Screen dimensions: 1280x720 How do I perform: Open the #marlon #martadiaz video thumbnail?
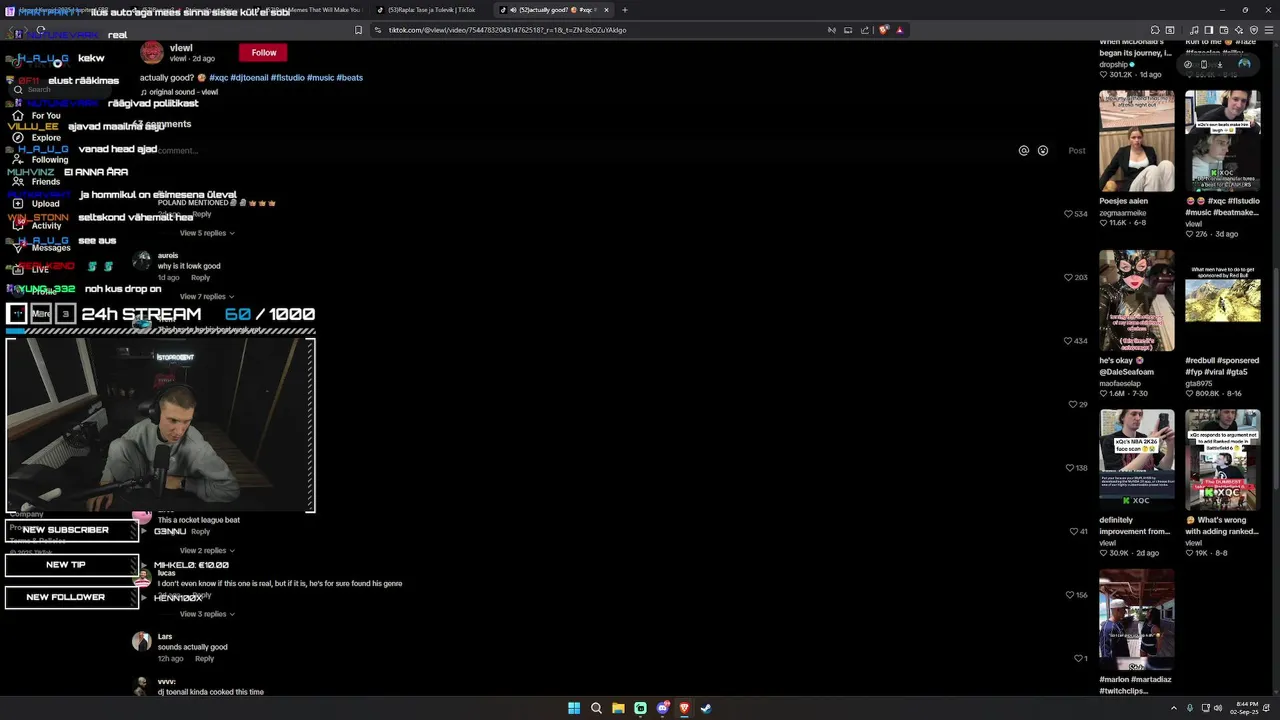click(x=1137, y=620)
